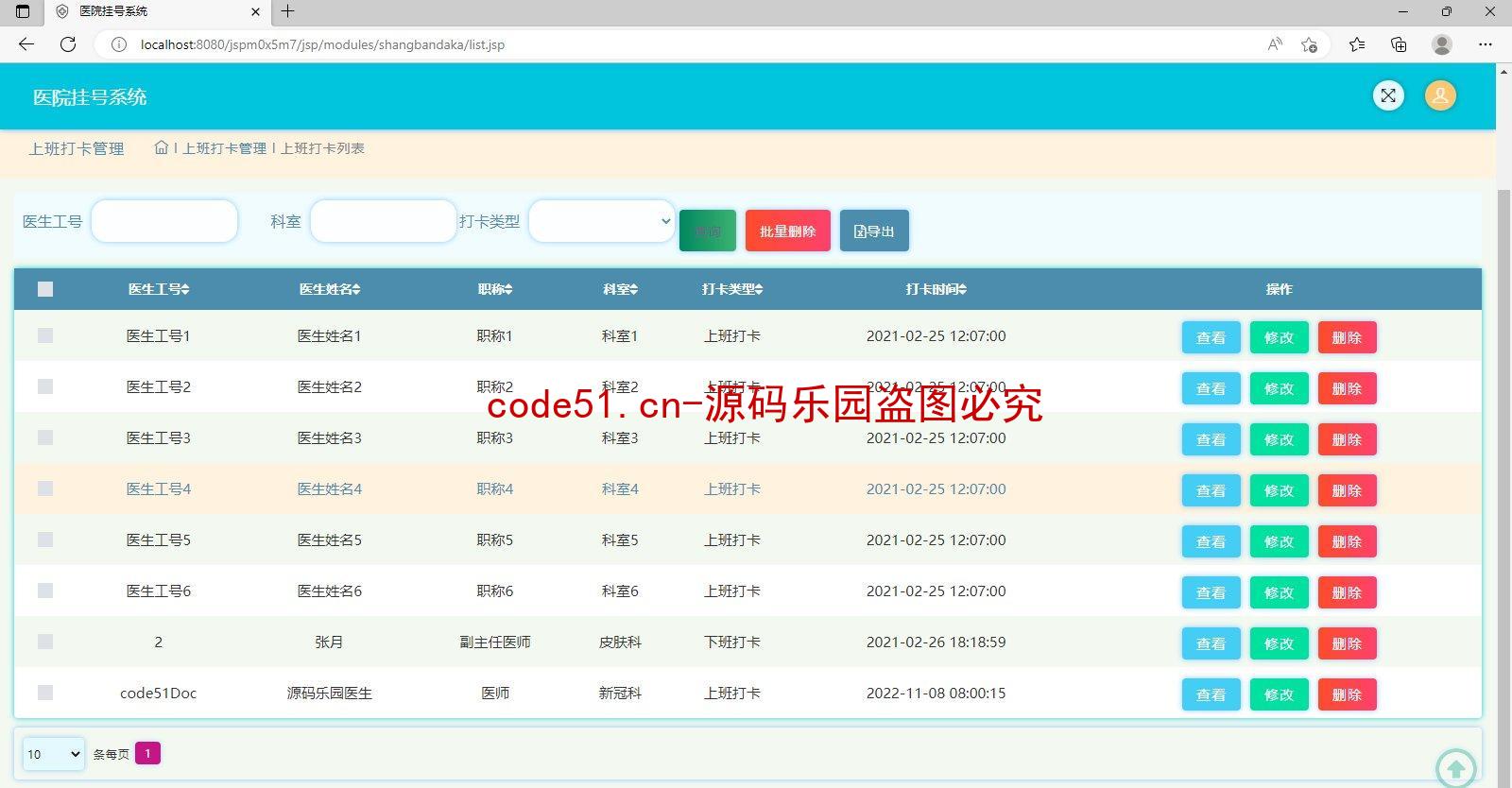Image resolution: width=1512 pixels, height=788 pixels.
Task: Click 上班打卡列表 breadcrumb link
Action: click(322, 148)
